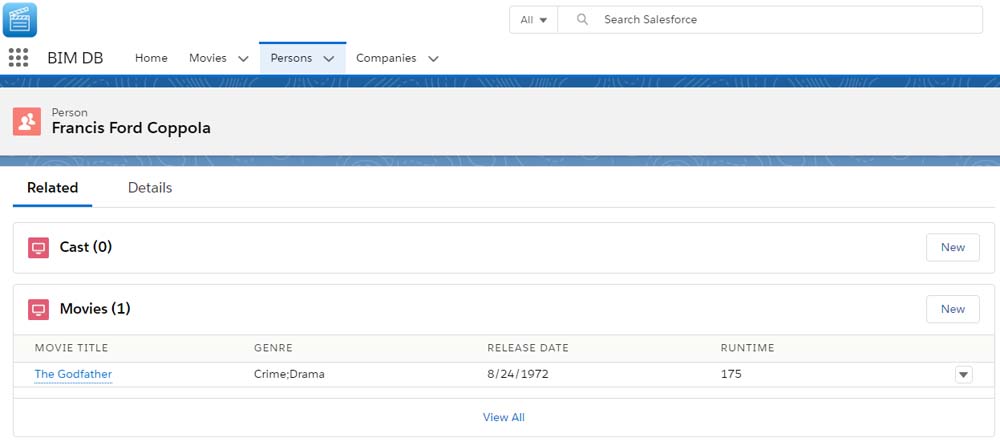The image size is (1000, 446).
Task: Click New button in Movies section
Action: pos(953,309)
